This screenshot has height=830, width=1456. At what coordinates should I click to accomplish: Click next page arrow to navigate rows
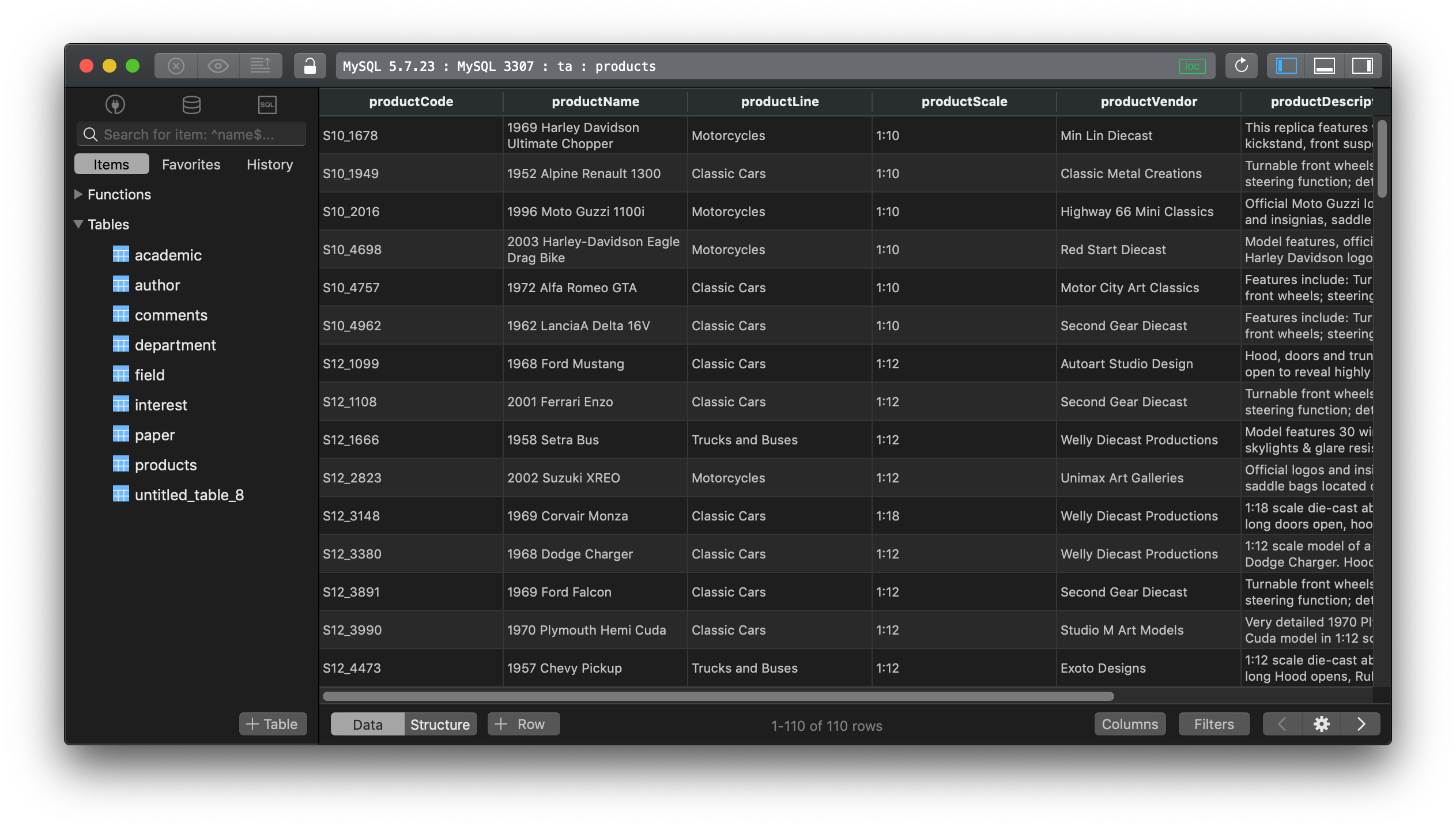click(1361, 723)
